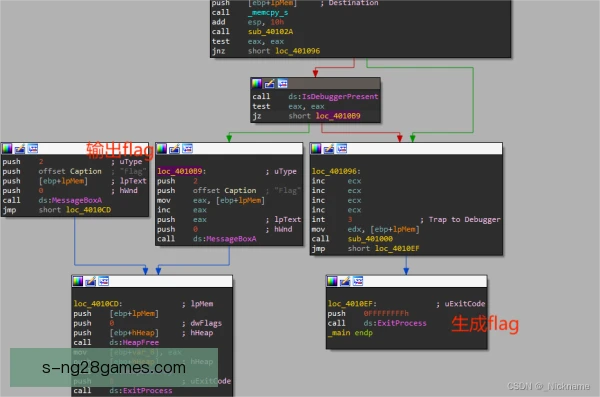600x397 pixels.
Task: Jump to sub_401000 in the loc_401096 block
Action: 370,239
